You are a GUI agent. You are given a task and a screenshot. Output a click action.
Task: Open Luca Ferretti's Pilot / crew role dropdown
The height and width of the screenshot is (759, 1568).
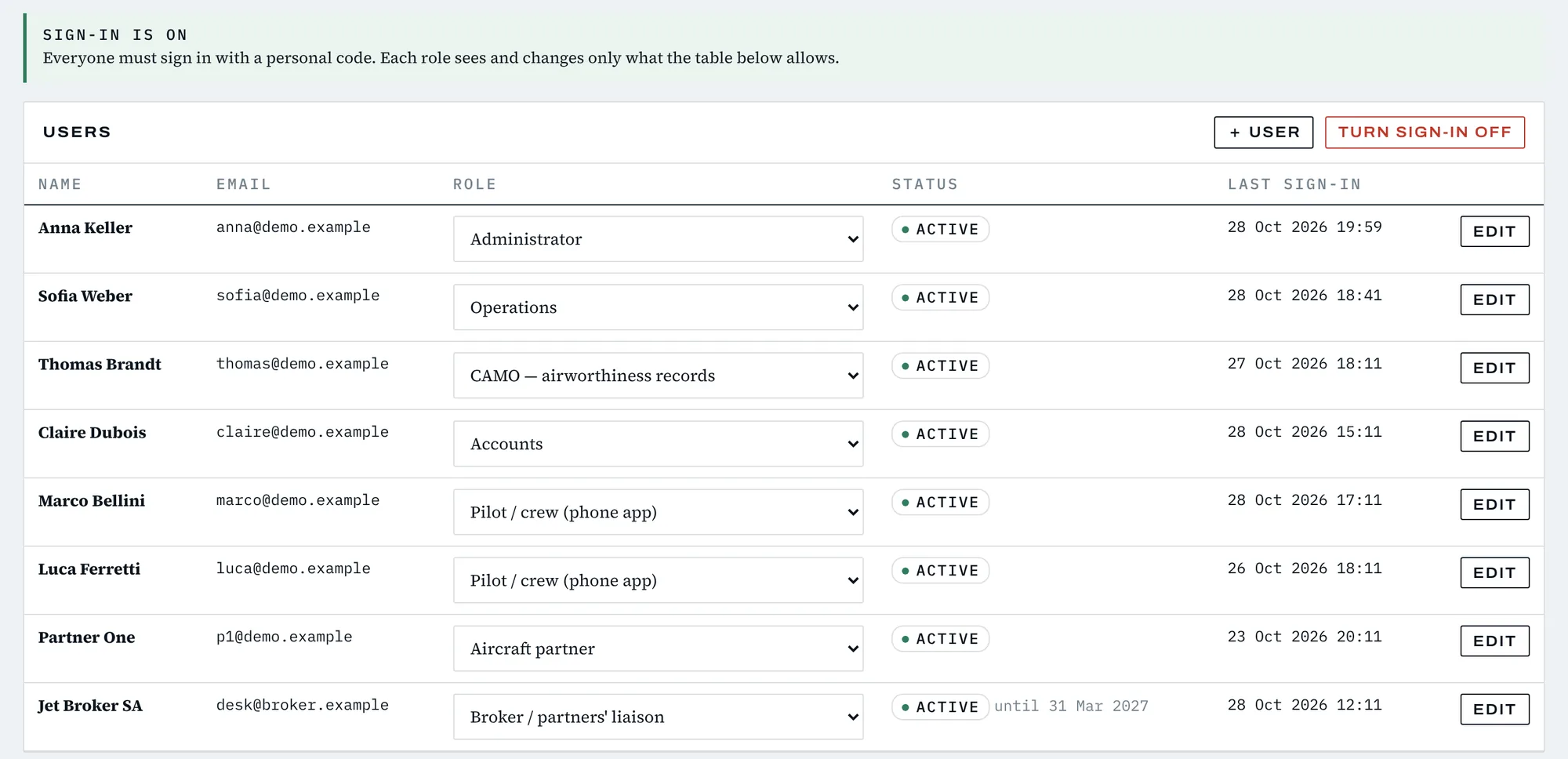coord(658,580)
